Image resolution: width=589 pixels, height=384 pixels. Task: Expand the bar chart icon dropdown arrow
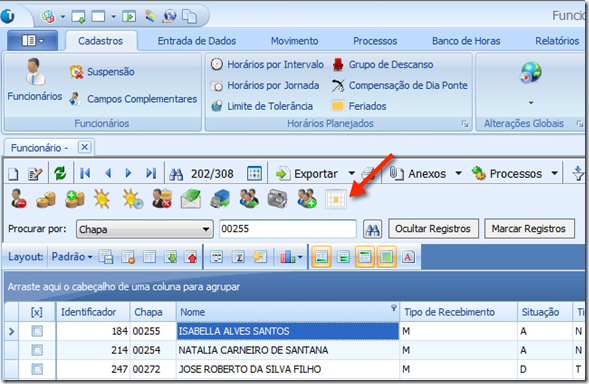[x=300, y=258]
